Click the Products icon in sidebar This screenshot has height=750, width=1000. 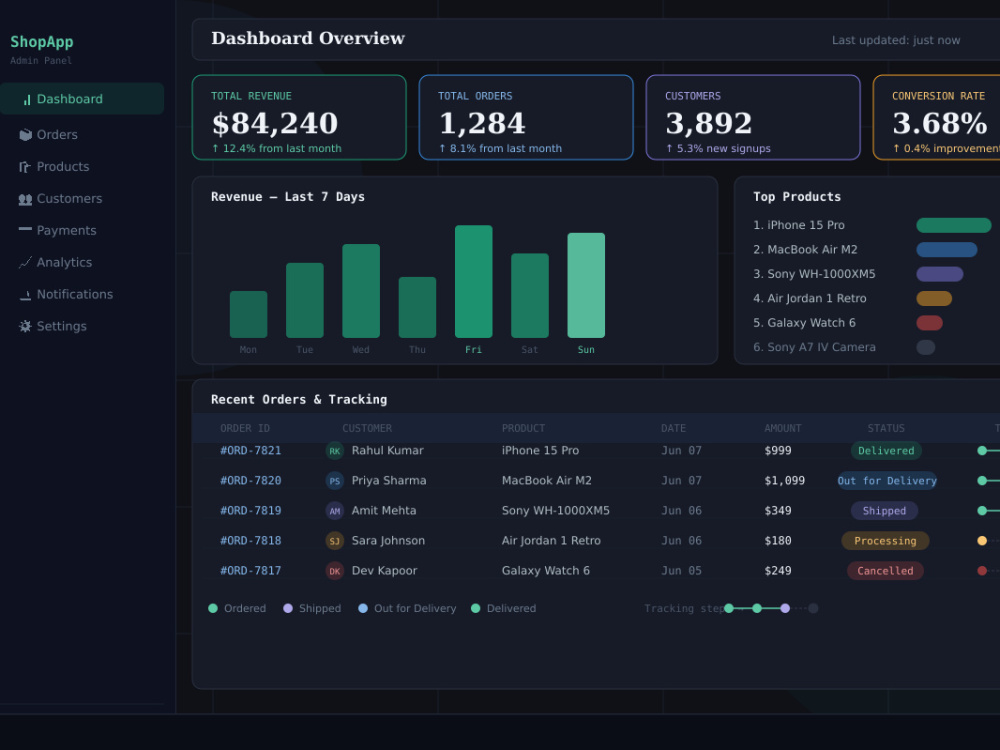click(25, 167)
